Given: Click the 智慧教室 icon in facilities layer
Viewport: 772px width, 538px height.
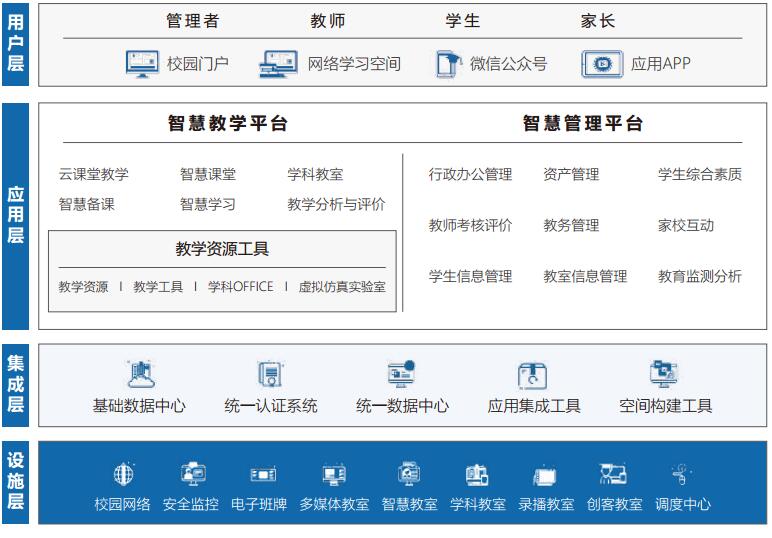Looking at the screenshot, I should pos(409,474).
